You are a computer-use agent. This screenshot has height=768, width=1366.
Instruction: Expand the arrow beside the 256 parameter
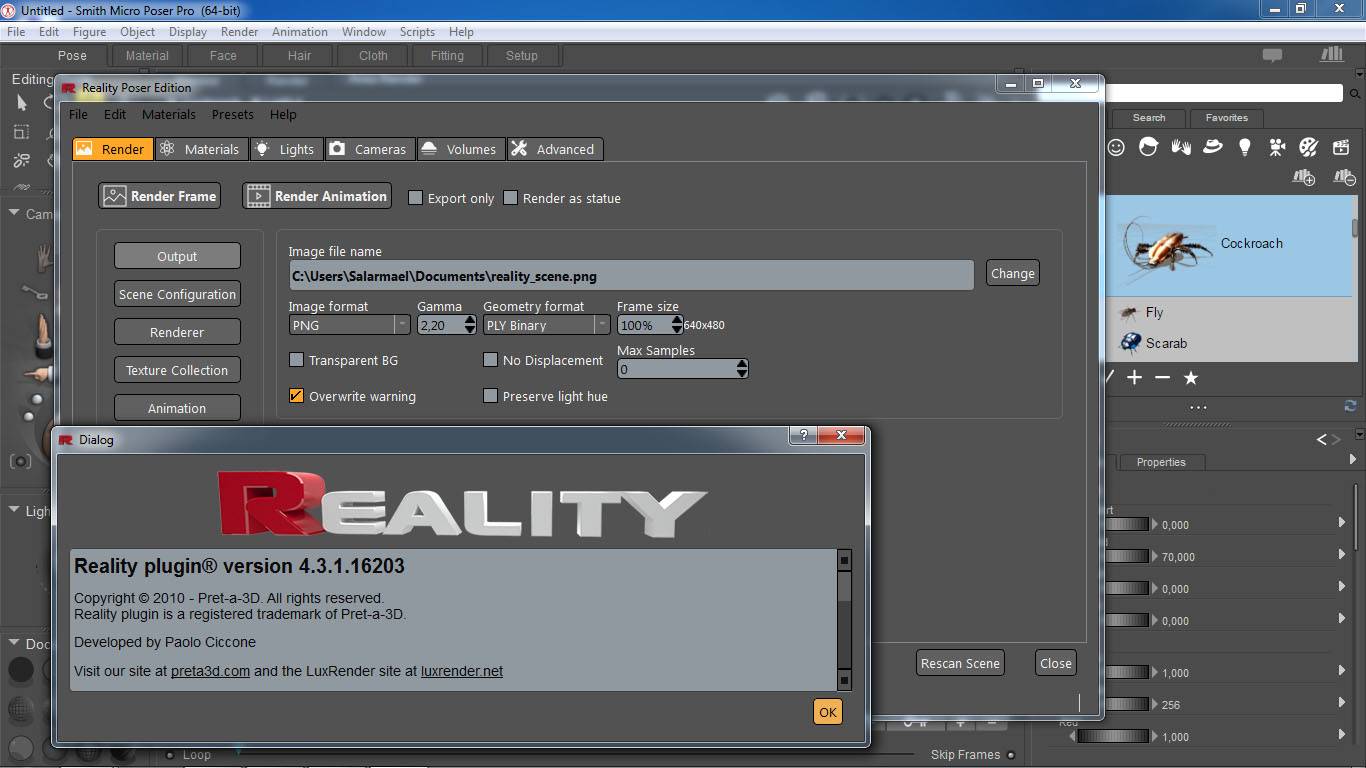(x=1342, y=703)
